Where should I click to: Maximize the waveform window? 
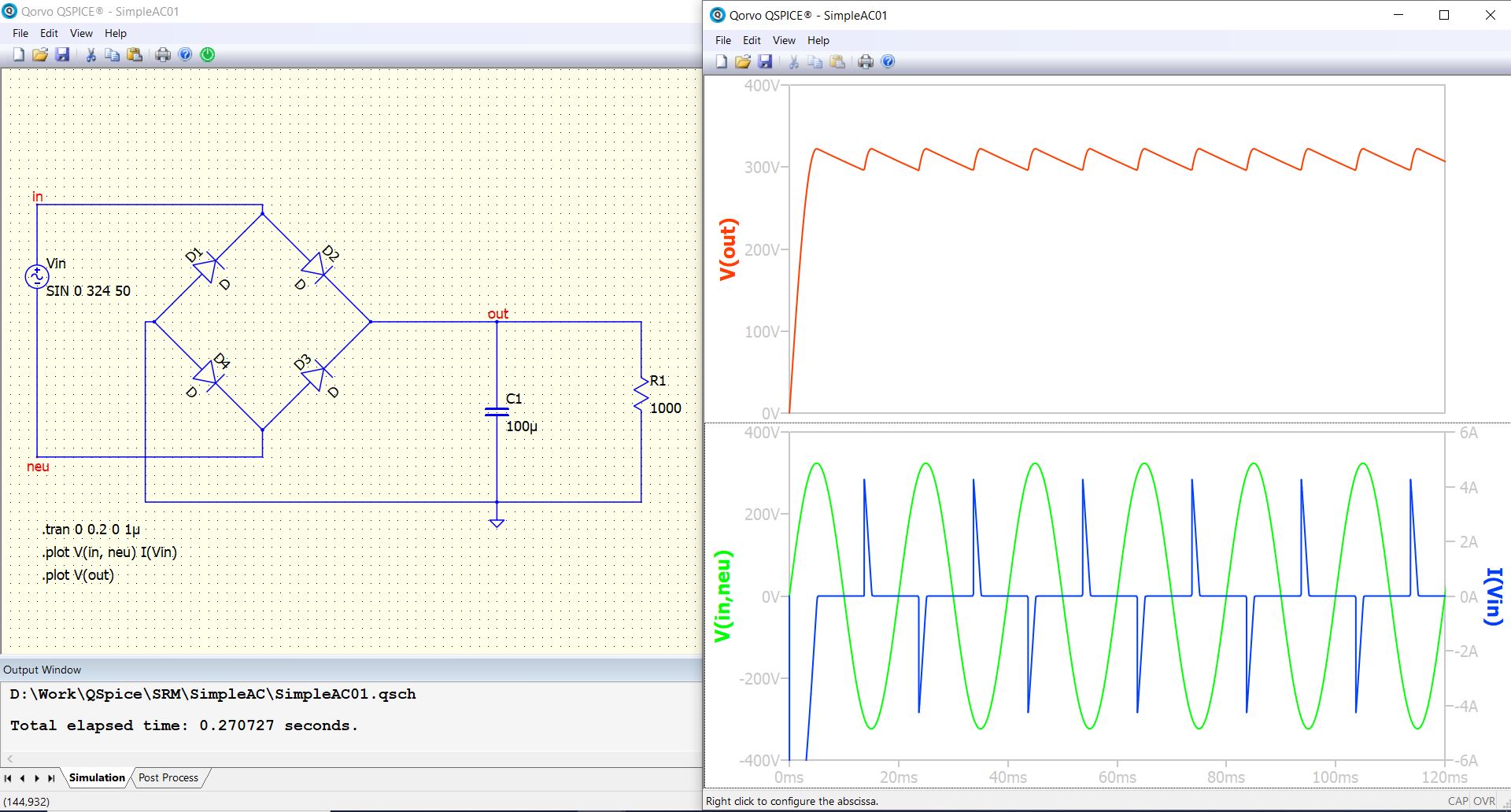pos(1444,15)
